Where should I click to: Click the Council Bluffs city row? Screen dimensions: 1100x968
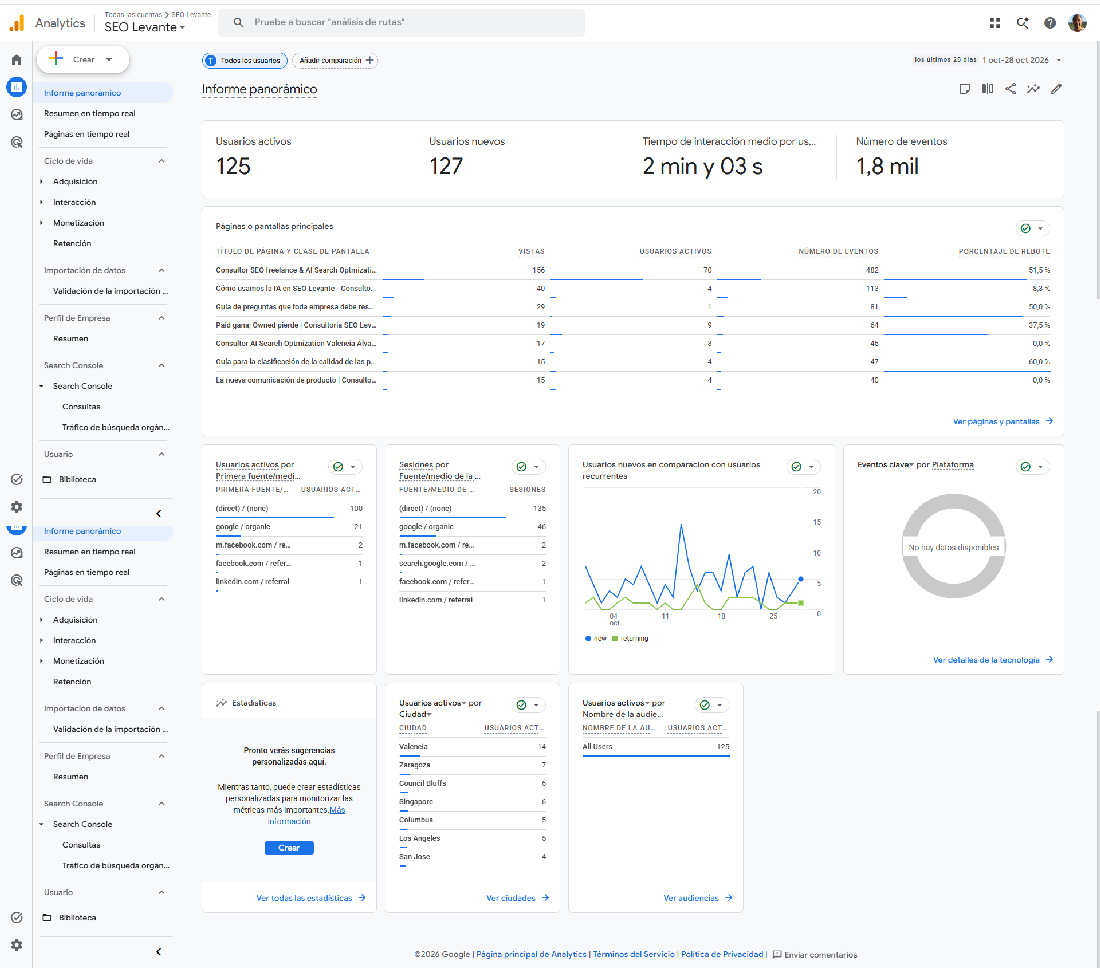tap(472, 784)
